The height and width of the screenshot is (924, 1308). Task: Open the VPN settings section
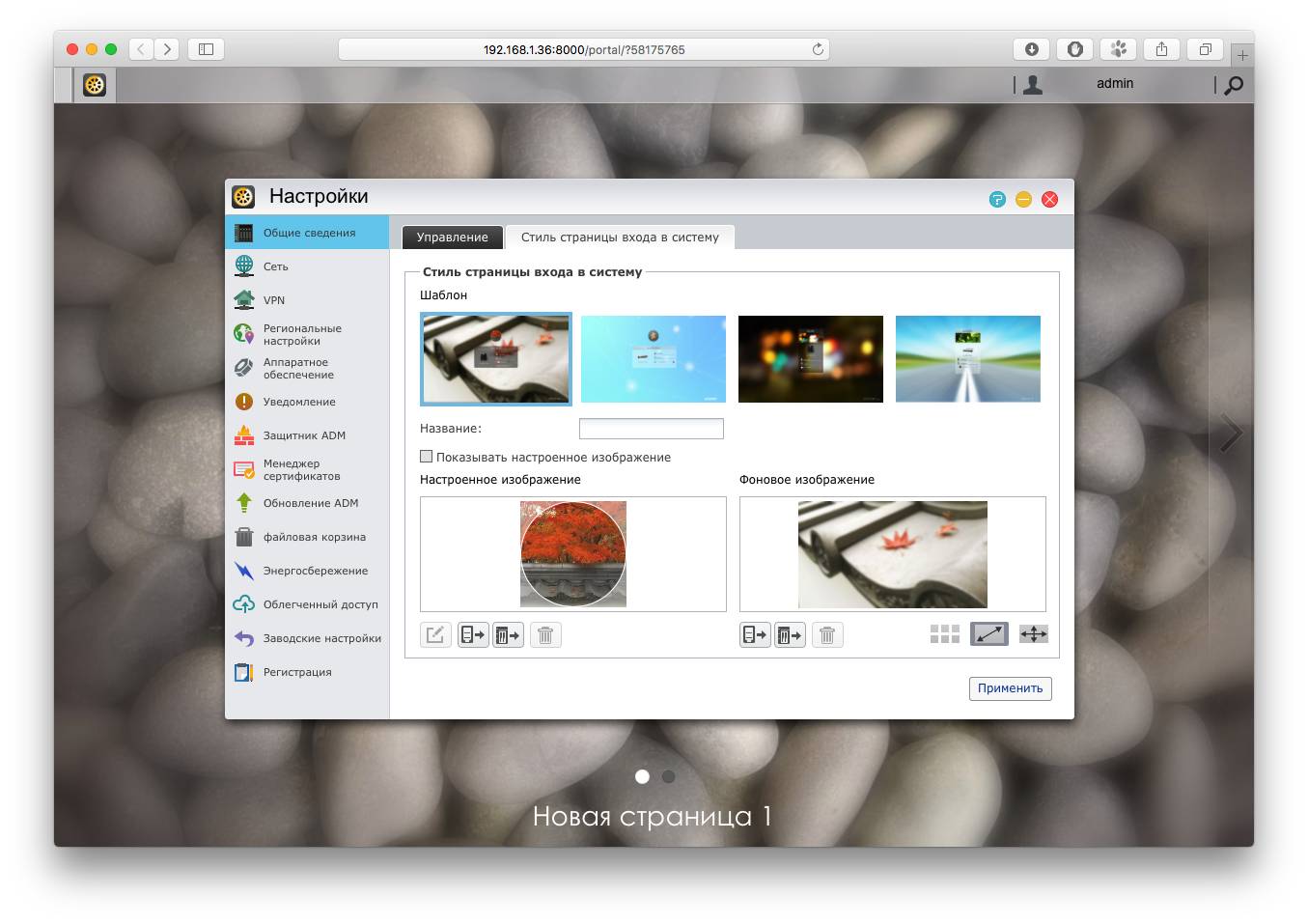pos(307,300)
